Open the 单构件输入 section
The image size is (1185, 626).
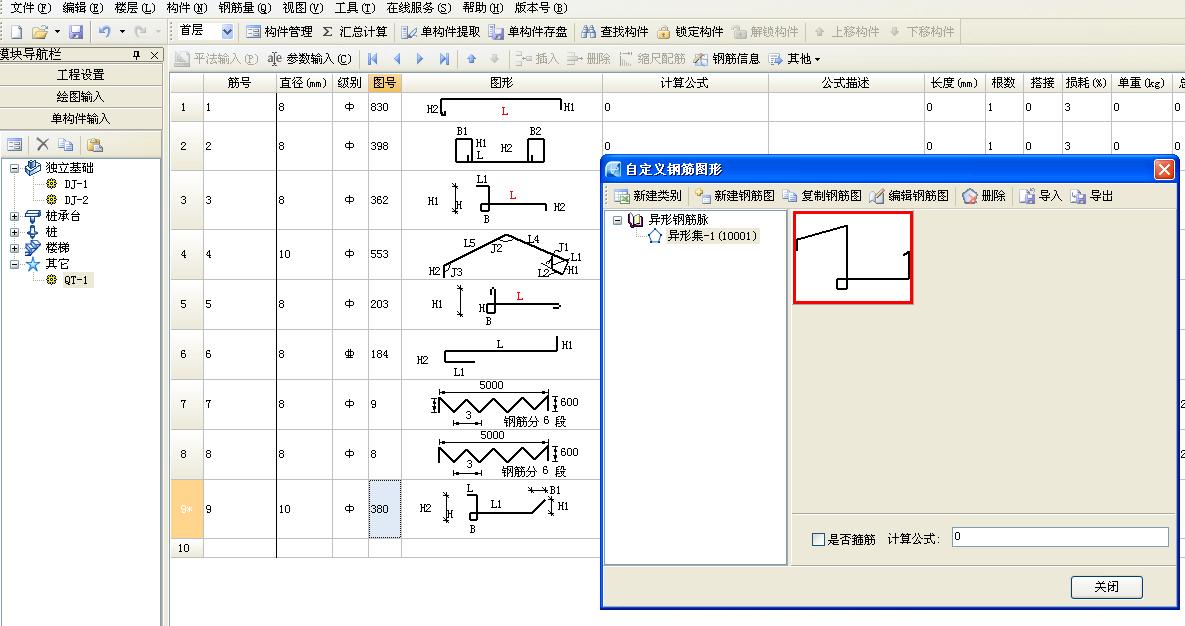coord(81,119)
